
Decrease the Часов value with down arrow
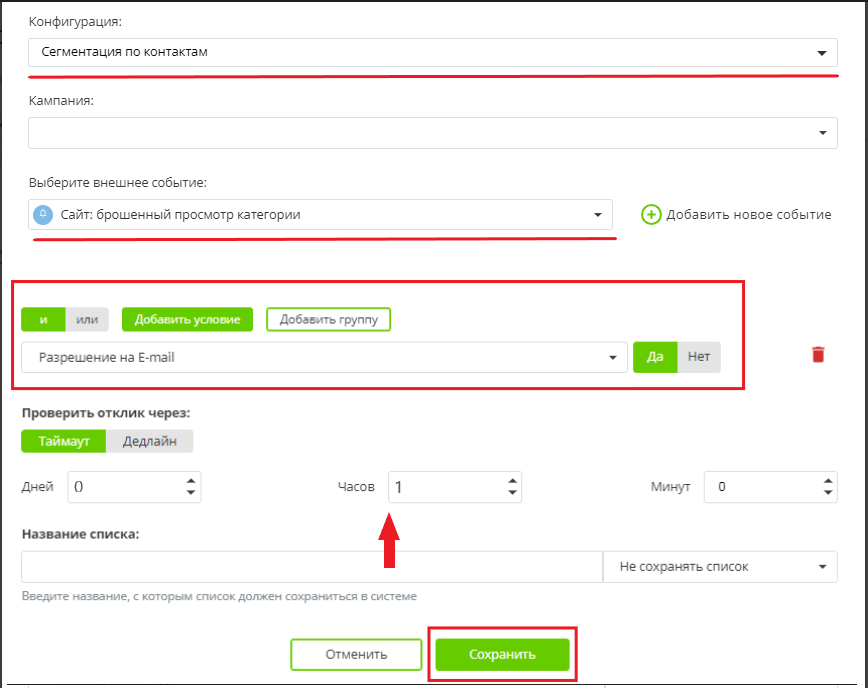(513, 493)
